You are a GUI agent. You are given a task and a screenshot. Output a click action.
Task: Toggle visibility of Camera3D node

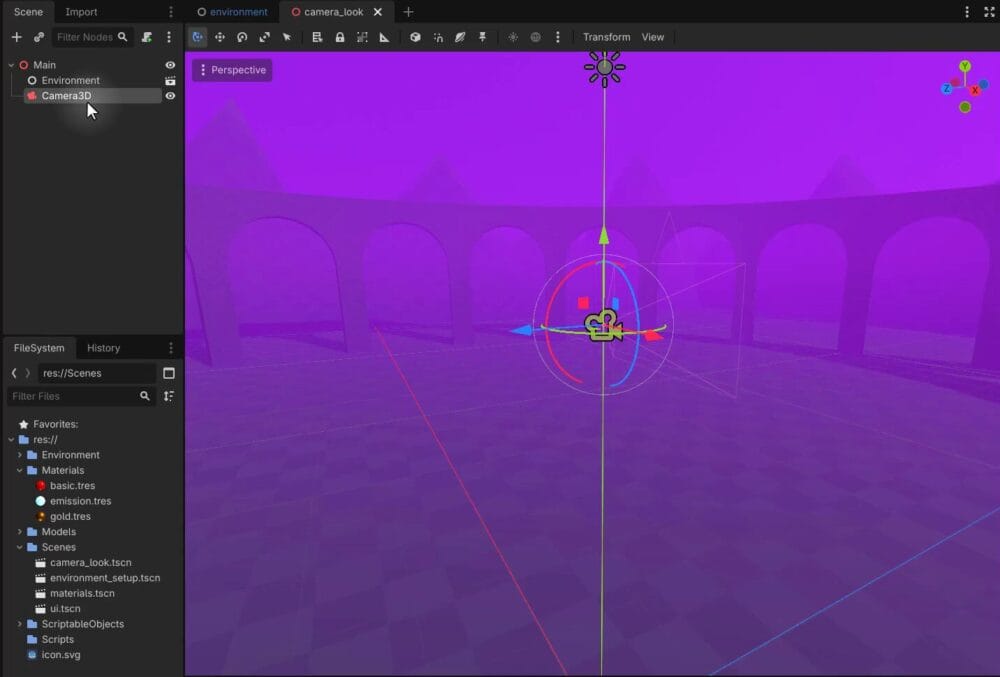tap(170, 96)
